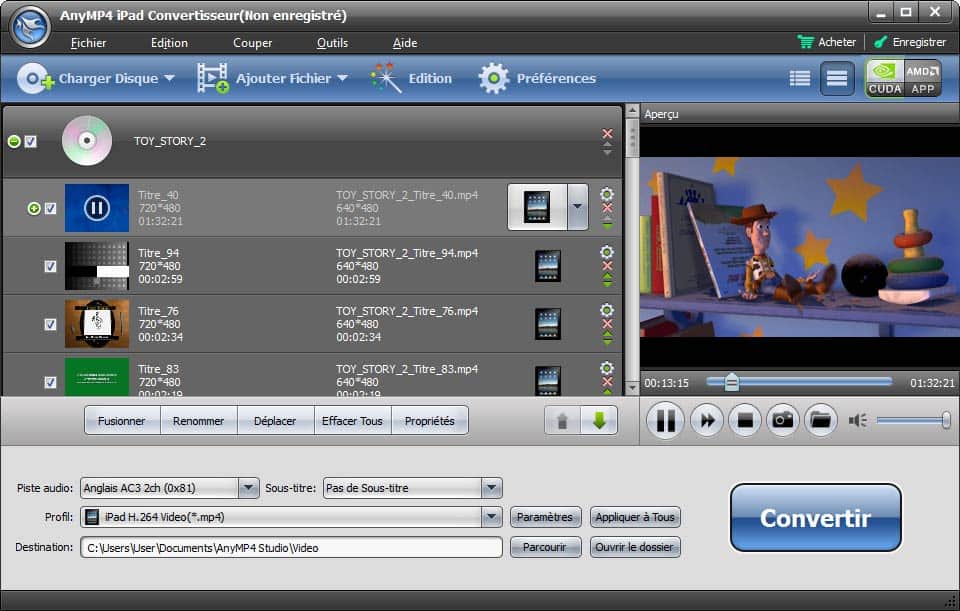Image resolution: width=960 pixels, height=611 pixels.
Task: Open settings gear for Titre_83
Action: [607, 367]
